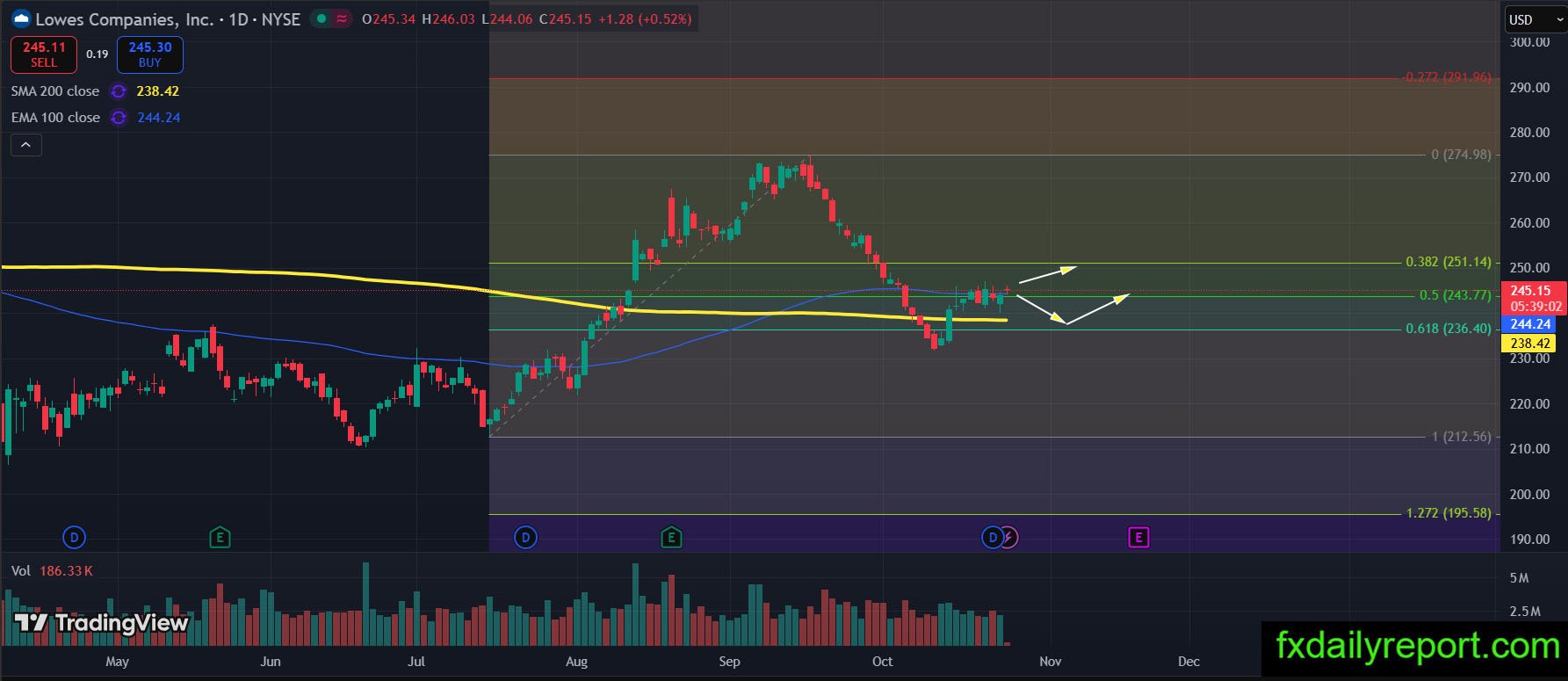Open the dividend marker in late April
The image size is (1568, 681).
[74, 537]
